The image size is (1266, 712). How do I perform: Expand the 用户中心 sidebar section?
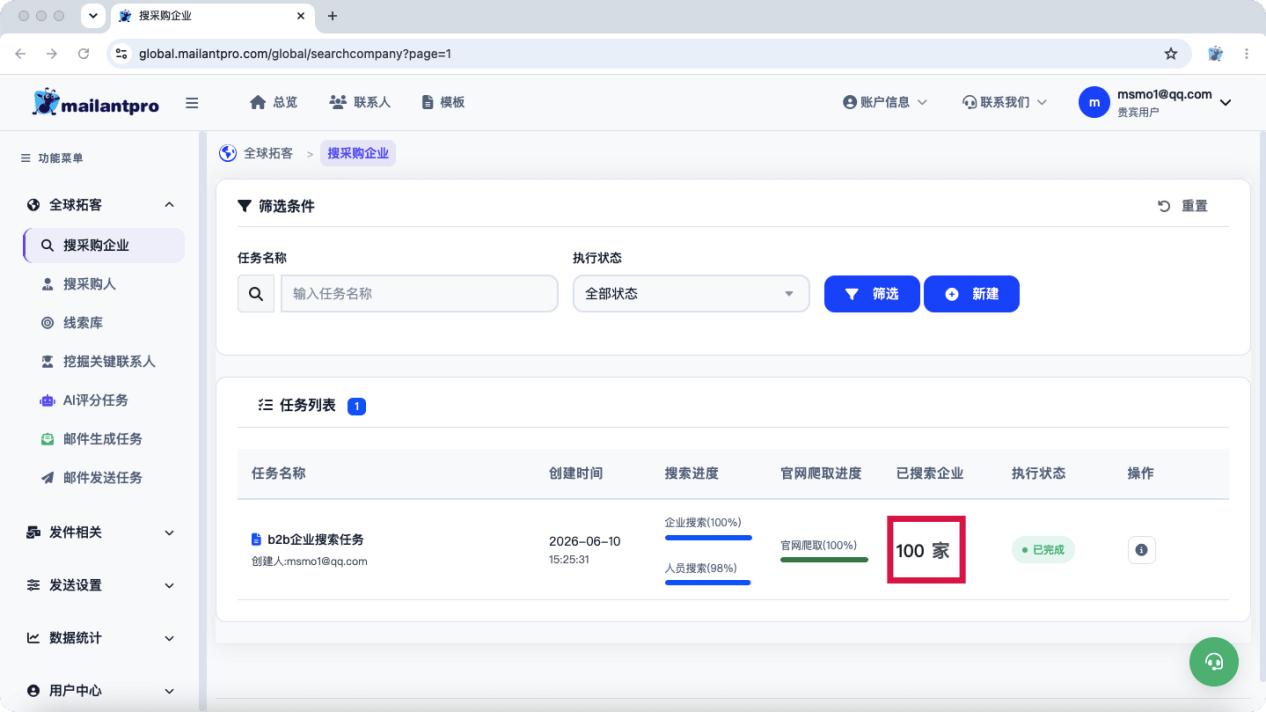[102, 691]
